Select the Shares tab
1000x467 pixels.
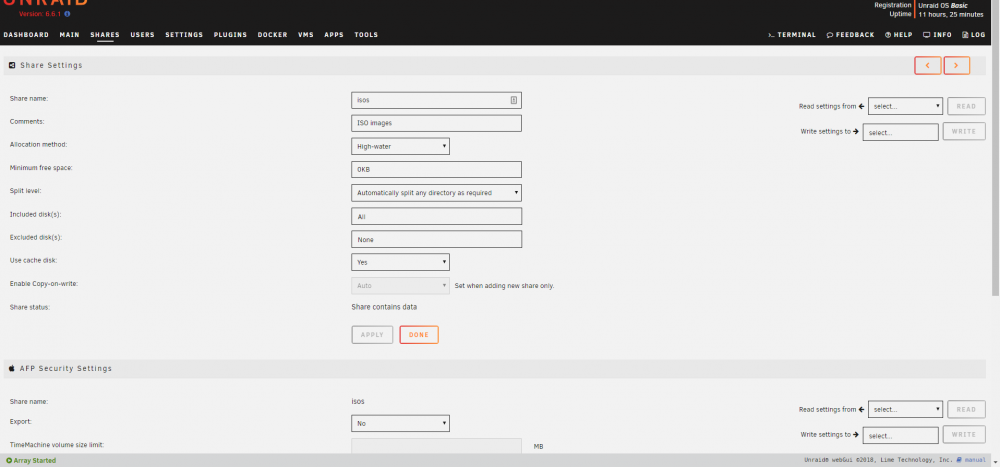(x=105, y=35)
